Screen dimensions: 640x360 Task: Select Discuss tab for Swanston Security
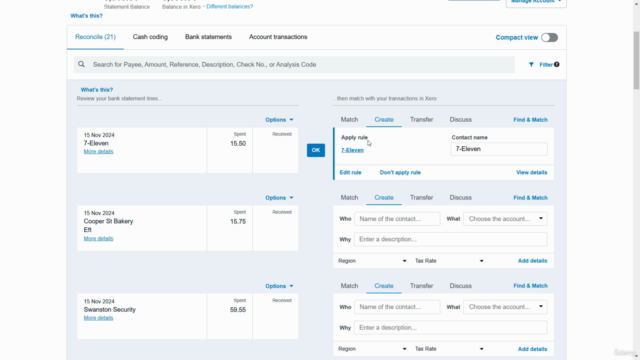click(460, 286)
